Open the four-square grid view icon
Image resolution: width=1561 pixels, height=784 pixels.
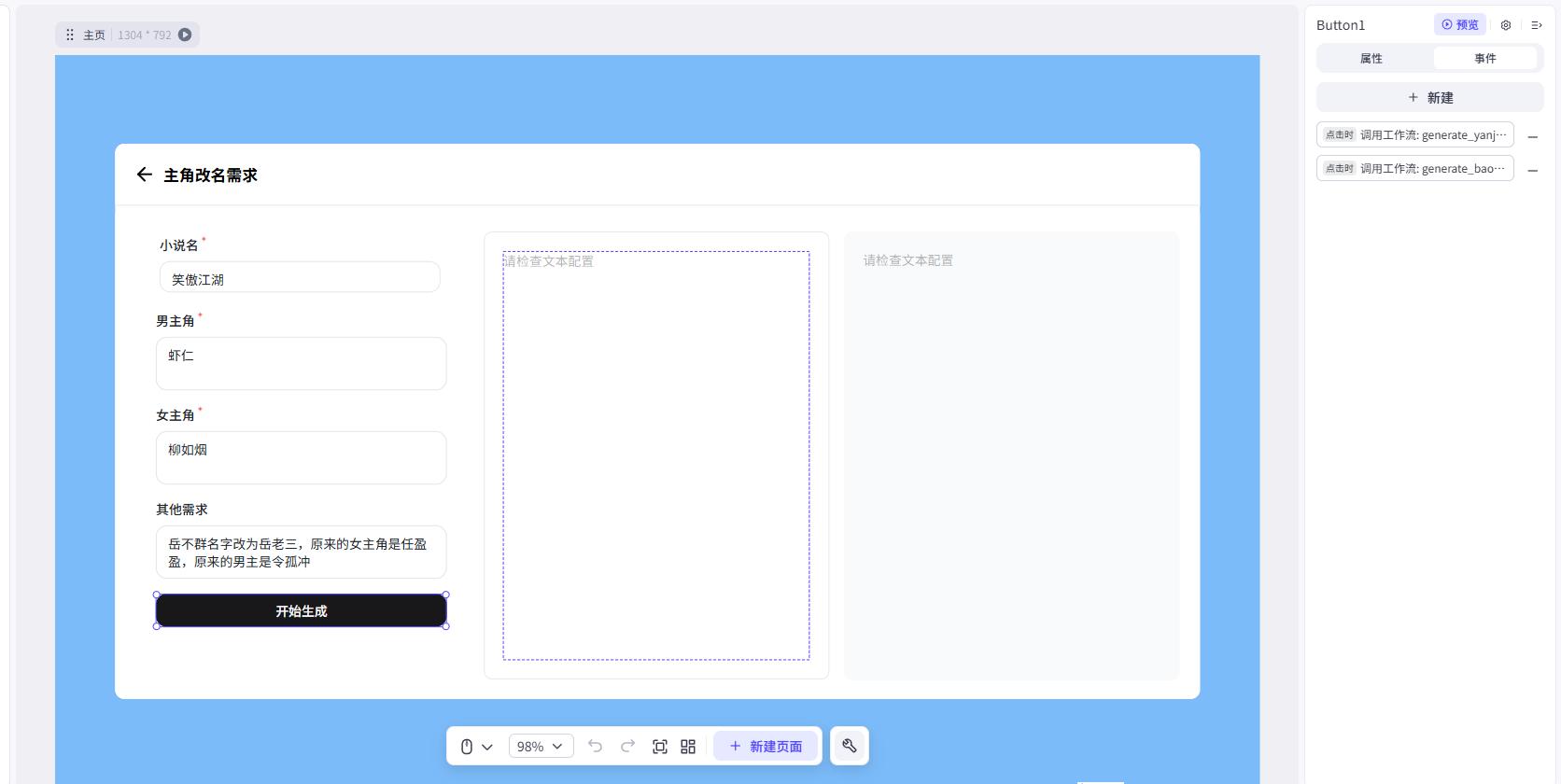click(688, 747)
